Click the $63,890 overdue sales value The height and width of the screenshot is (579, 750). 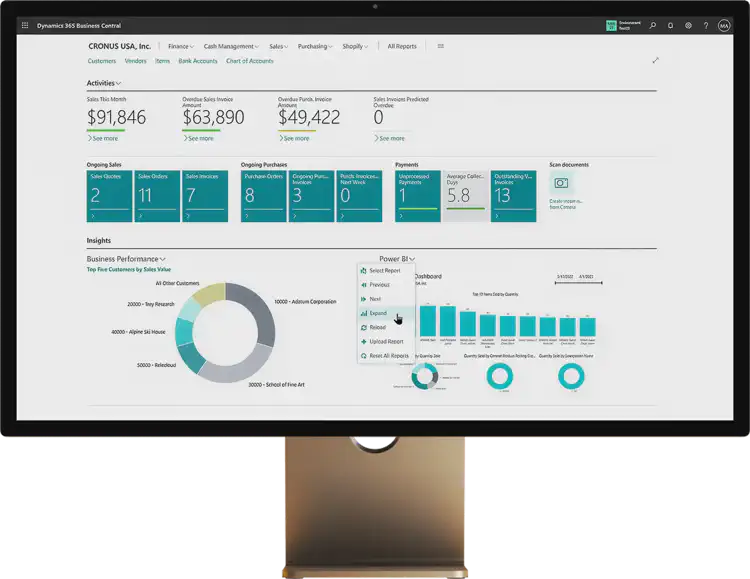click(x=213, y=117)
